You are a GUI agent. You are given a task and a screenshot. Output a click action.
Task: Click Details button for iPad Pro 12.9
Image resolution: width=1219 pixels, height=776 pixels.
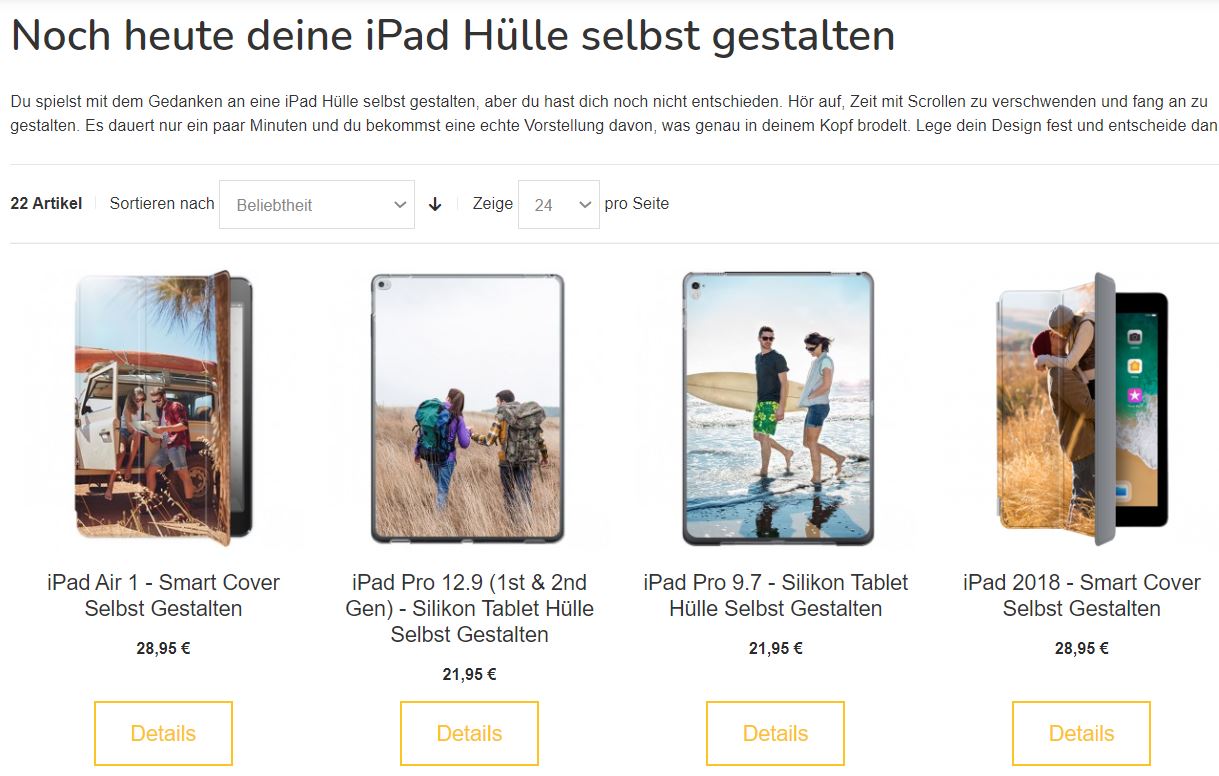pos(469,733)
